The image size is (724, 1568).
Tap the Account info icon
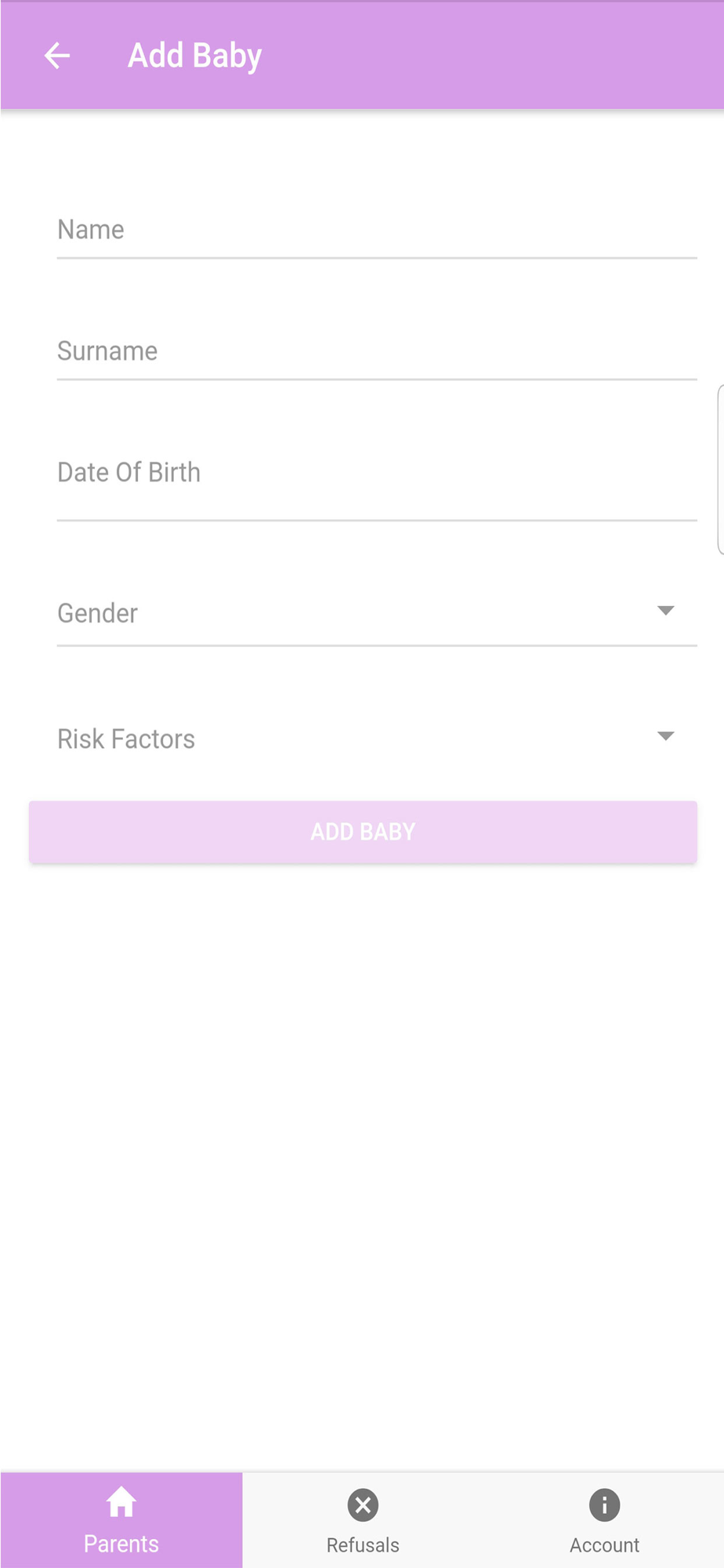click(604, 1505)
